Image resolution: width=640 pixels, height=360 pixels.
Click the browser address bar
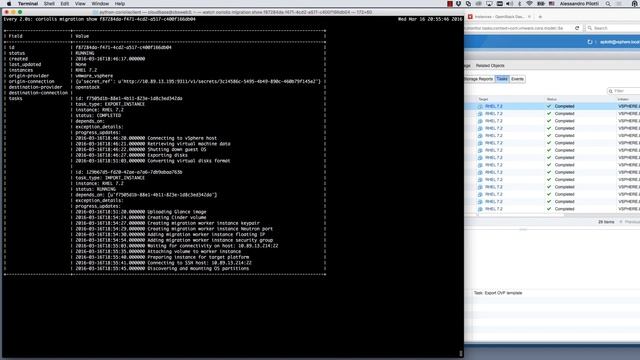click(518, 28)
